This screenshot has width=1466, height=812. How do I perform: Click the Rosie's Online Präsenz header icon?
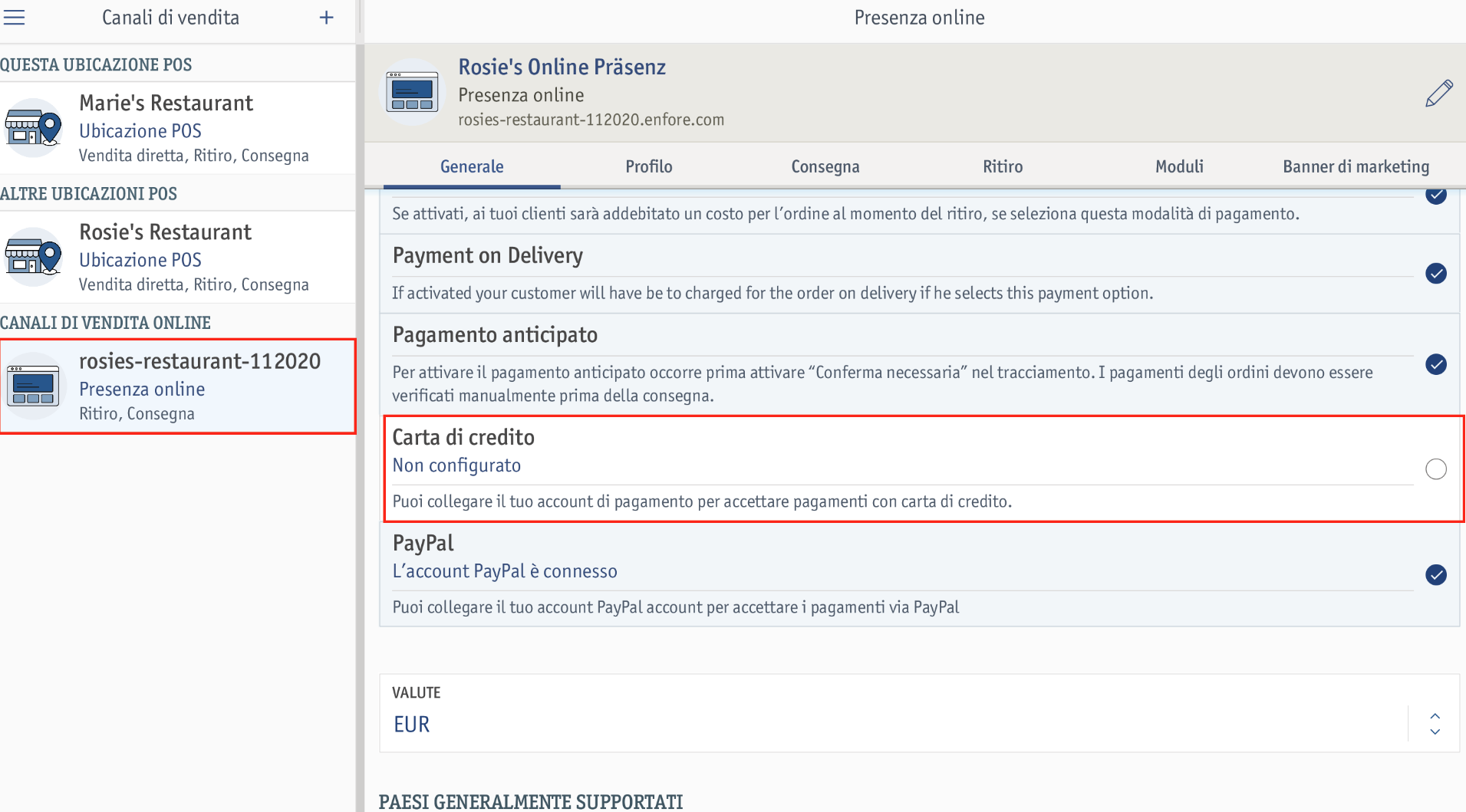pyautogui.click(x=413, y=93)
